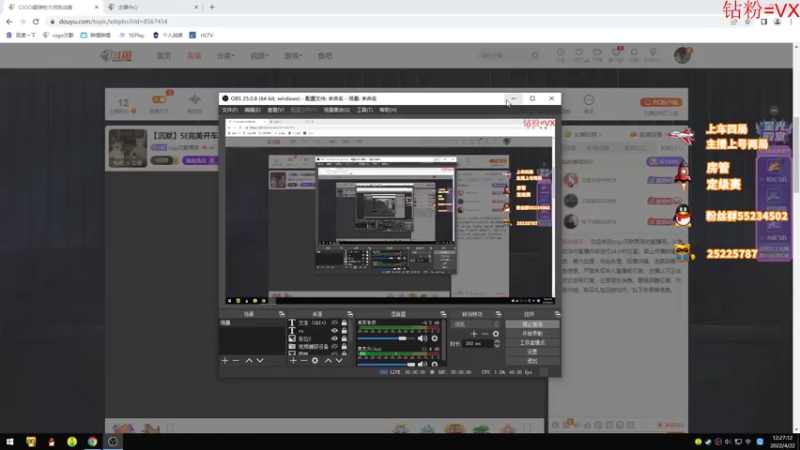800x450 pixels.
Task: Toggle lock on the image source row
Action: tap(344, 338)
